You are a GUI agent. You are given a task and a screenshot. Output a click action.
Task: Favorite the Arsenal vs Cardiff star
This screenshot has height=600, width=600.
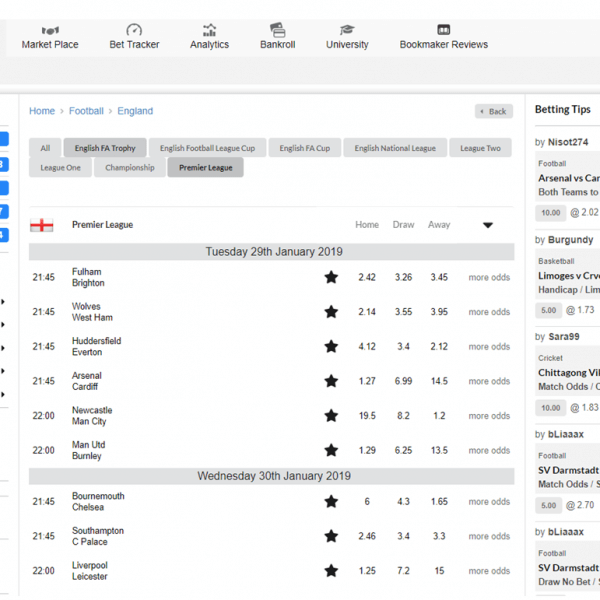(331, 381)
